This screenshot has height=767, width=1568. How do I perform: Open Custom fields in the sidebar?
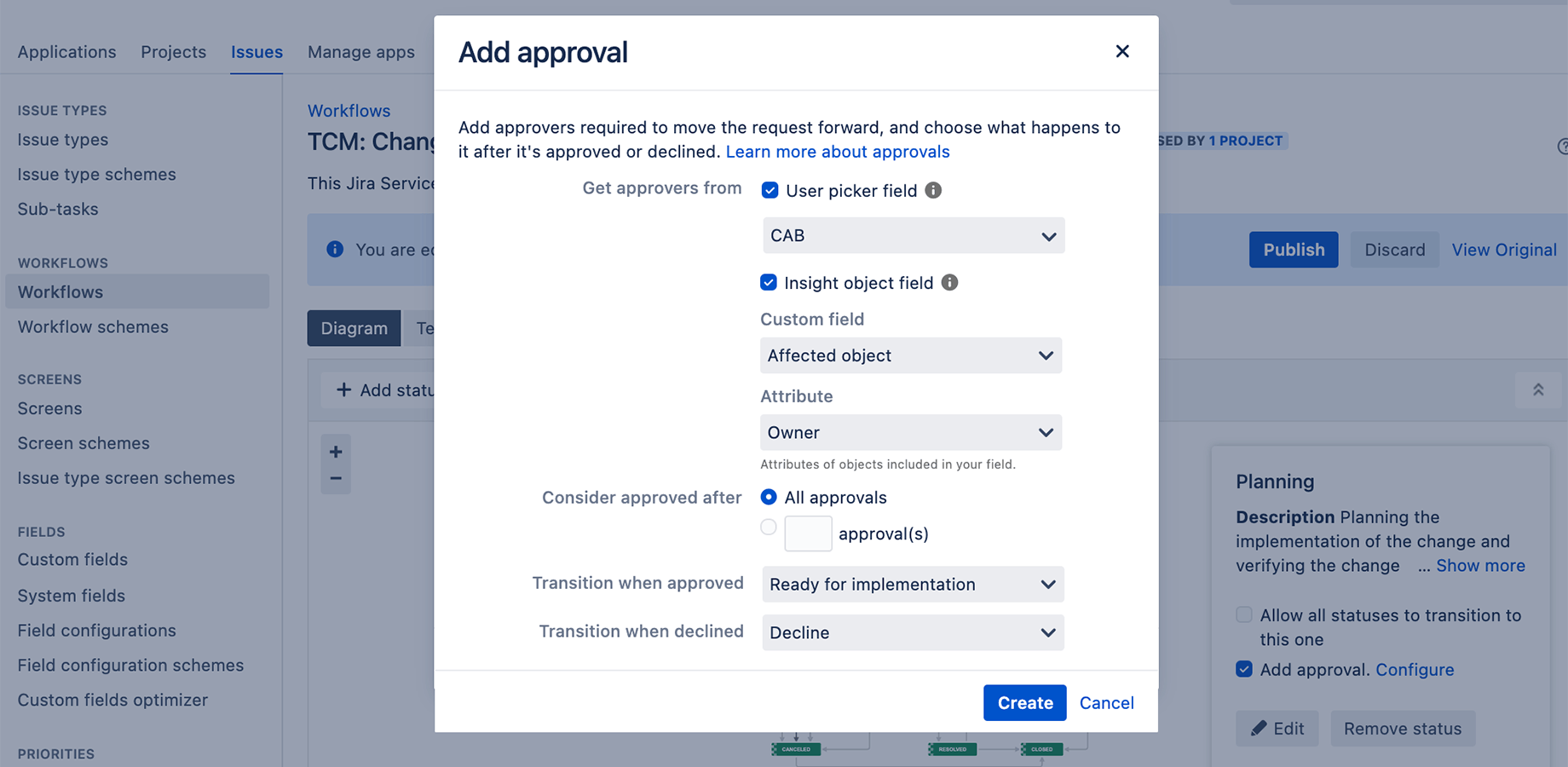(72, 560)
